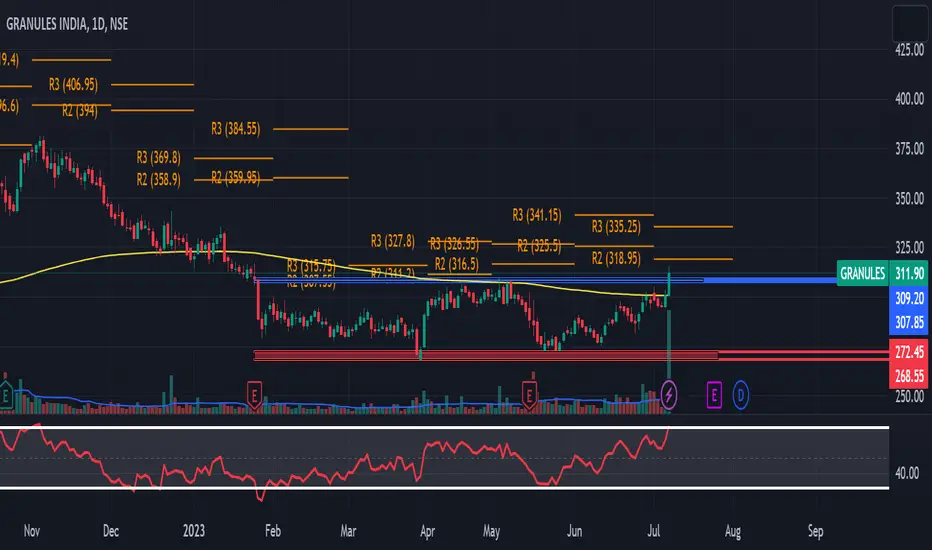The image size is (932, 550).
Task: Open the purple upcoming earnings E marker
Action: (714, 395)
